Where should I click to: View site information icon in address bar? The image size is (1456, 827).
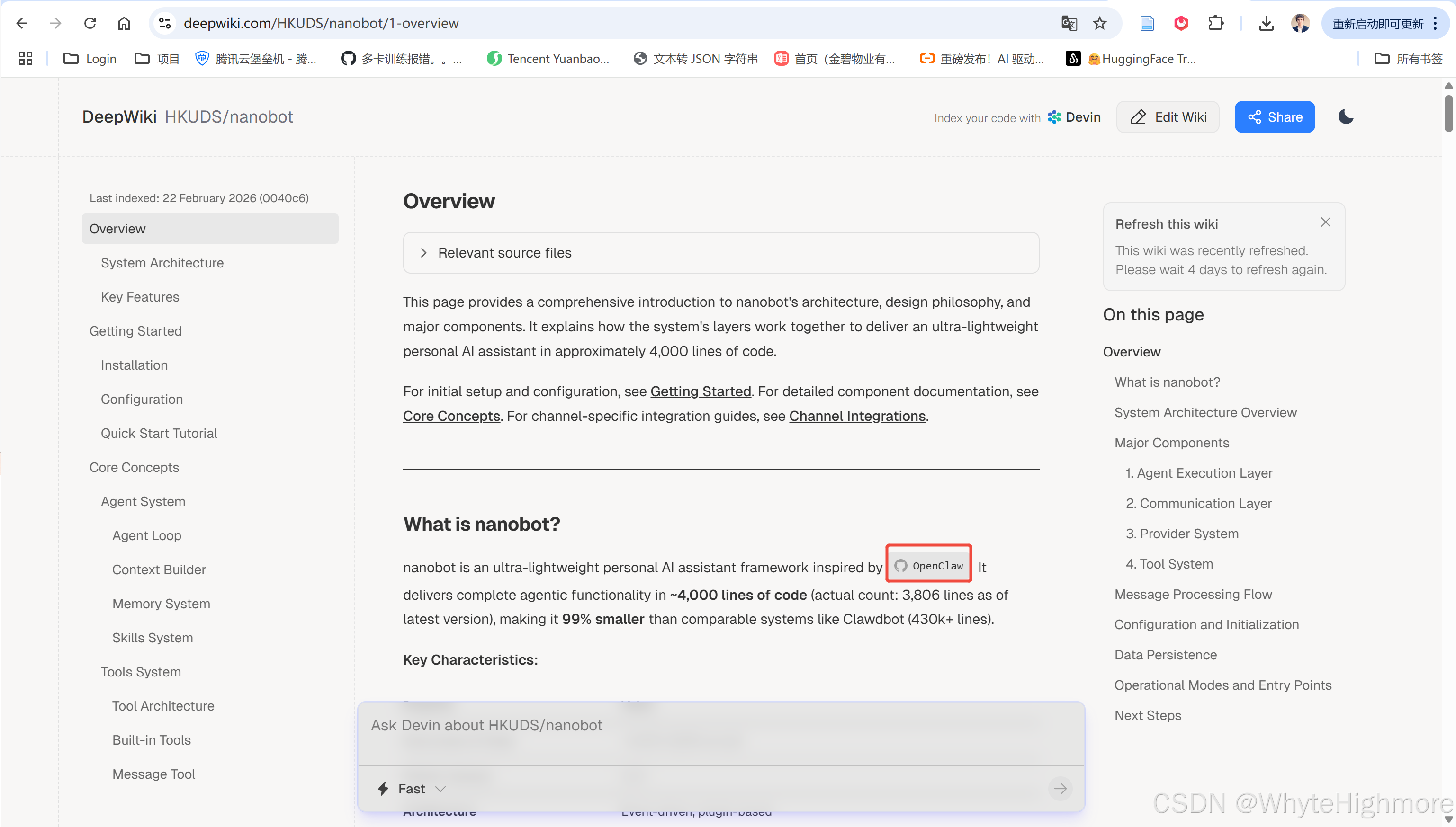tap(165, 23)
